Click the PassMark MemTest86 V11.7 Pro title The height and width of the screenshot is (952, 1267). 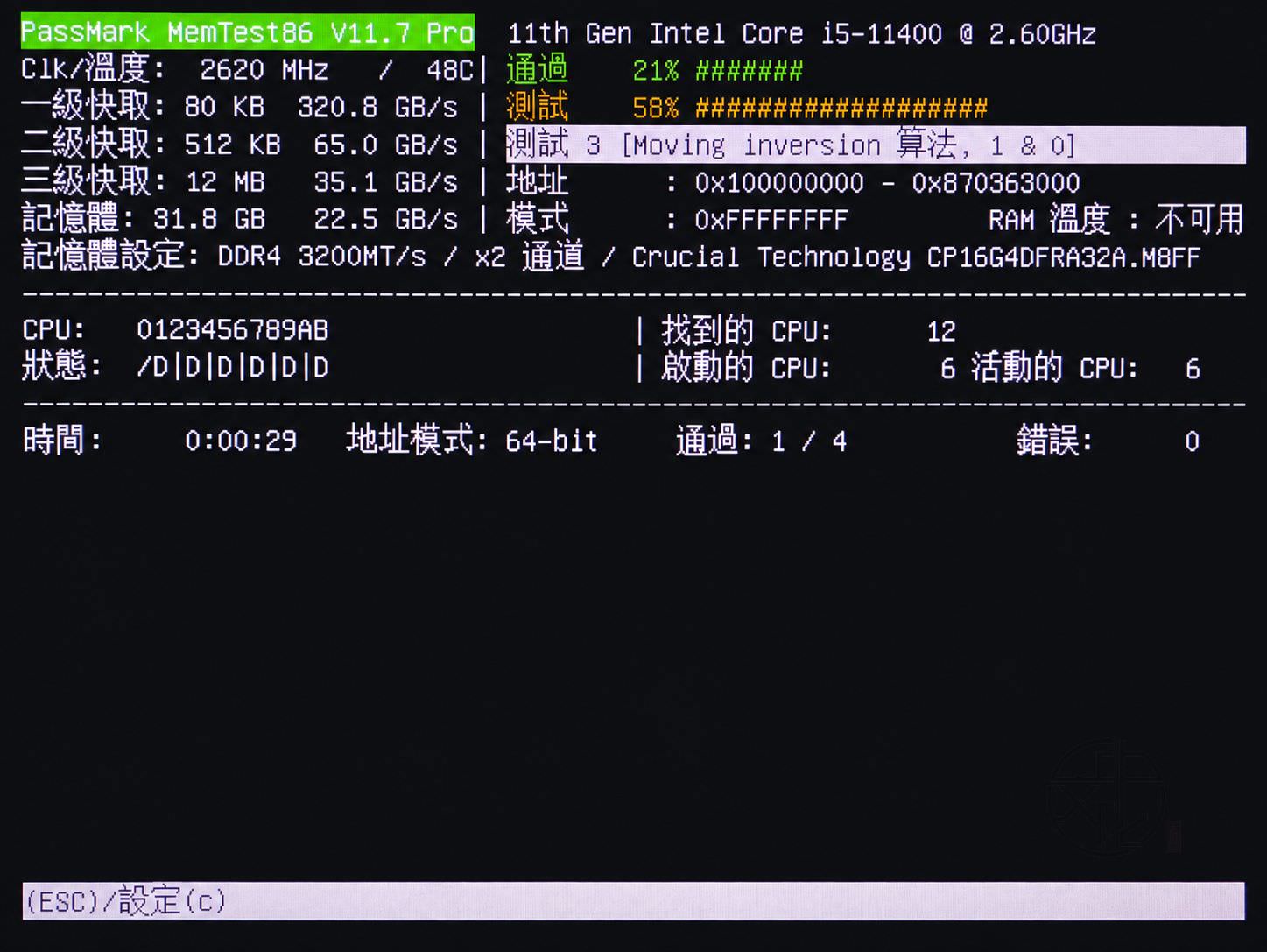[247, 33]
